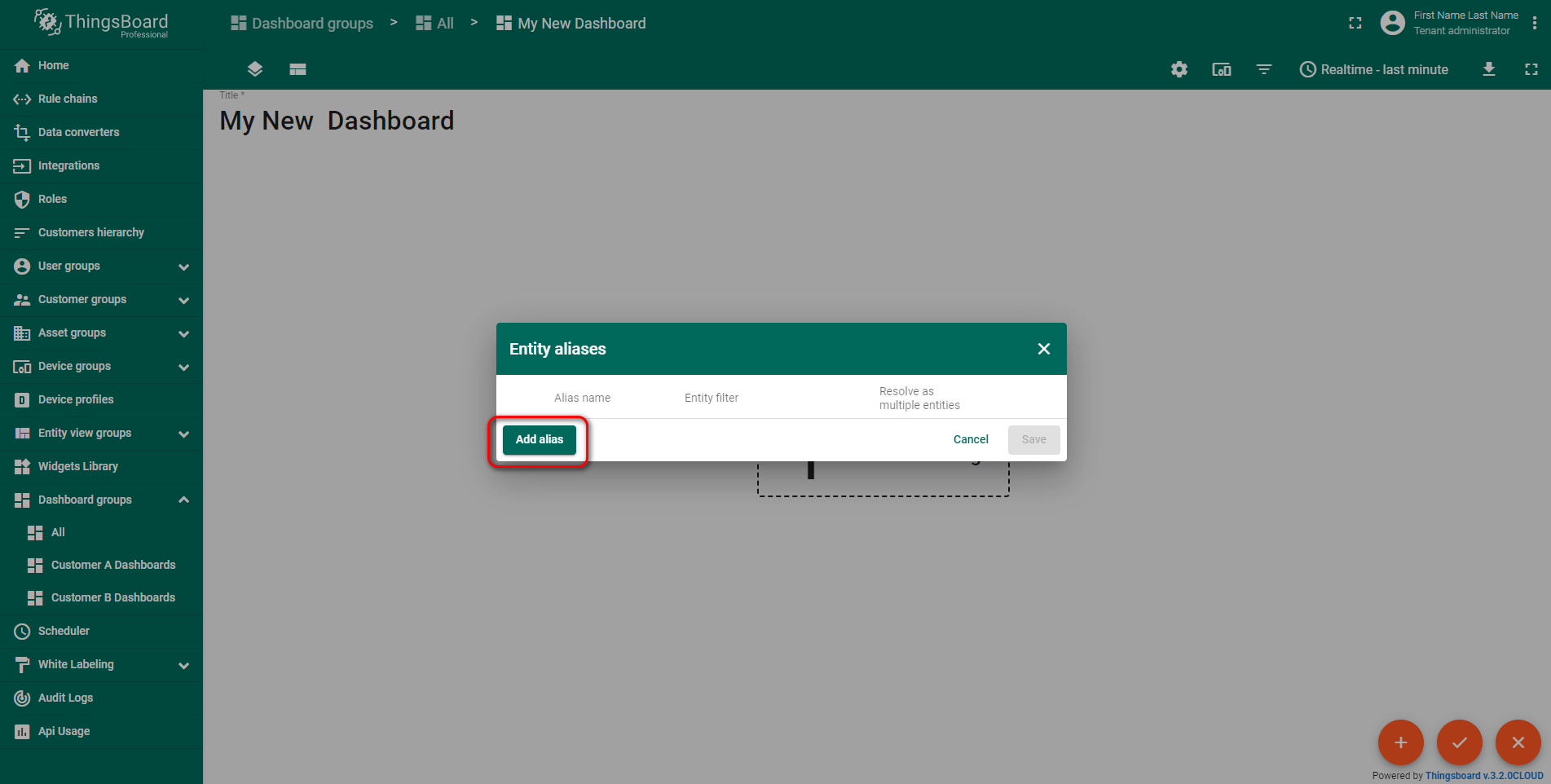The image size is (1551, 784).
Task: Open Rule chains page
Action: point(101,99)
